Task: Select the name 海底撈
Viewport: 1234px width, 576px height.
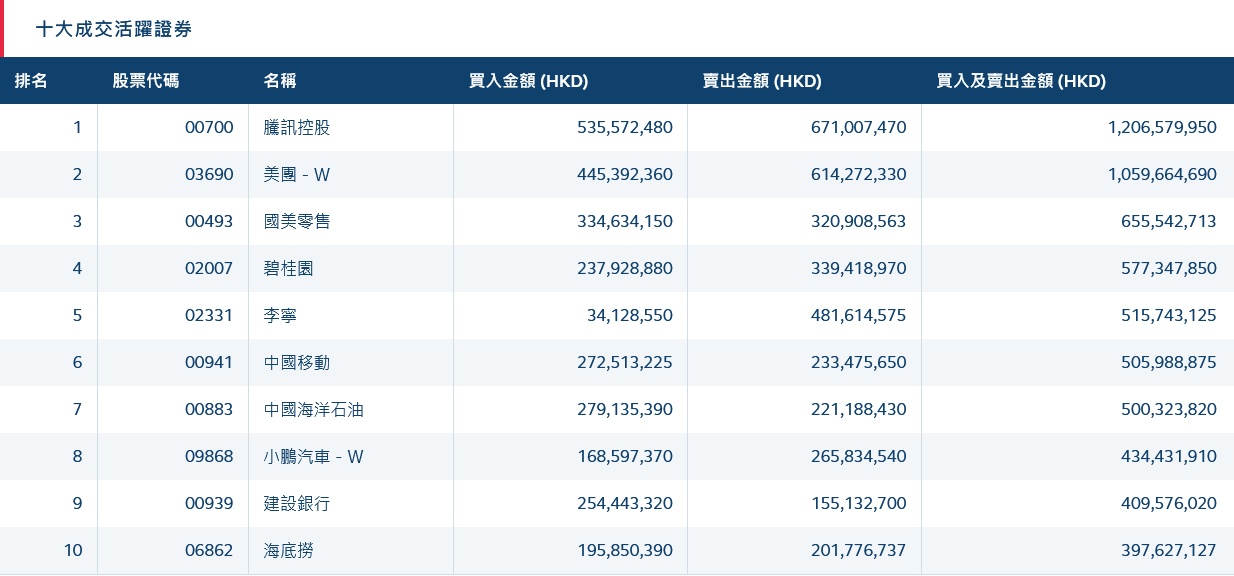Action: [x=289, y=550]
